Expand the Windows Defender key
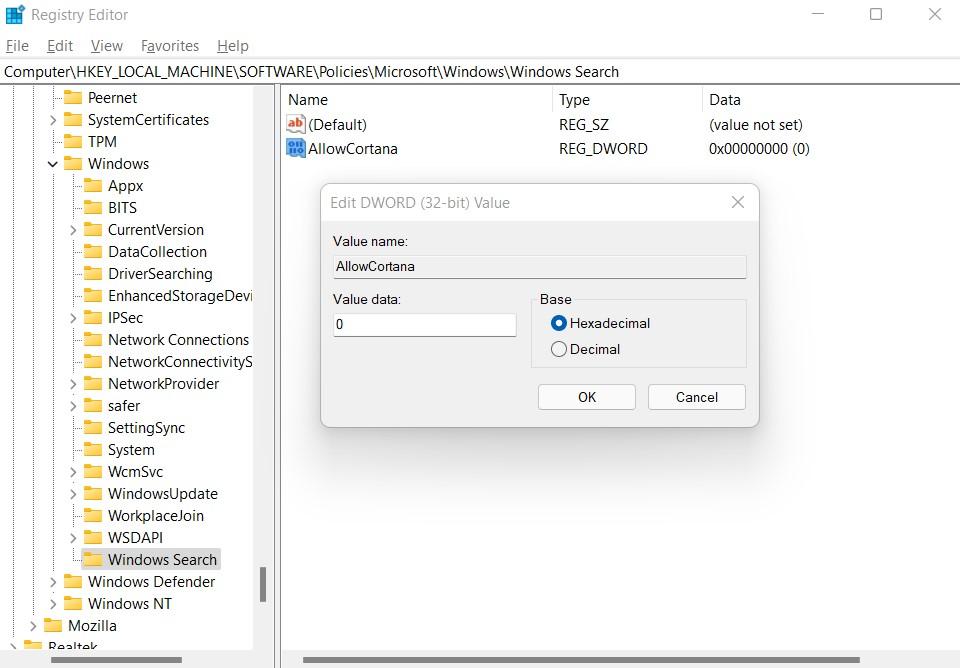 (53, 583)
